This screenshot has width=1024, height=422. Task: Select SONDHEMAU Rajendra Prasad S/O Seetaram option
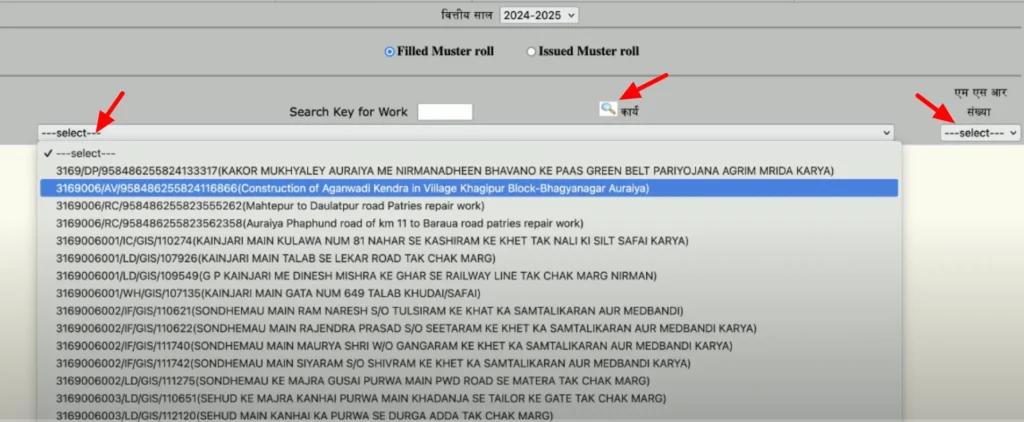[x=469, y=328]
